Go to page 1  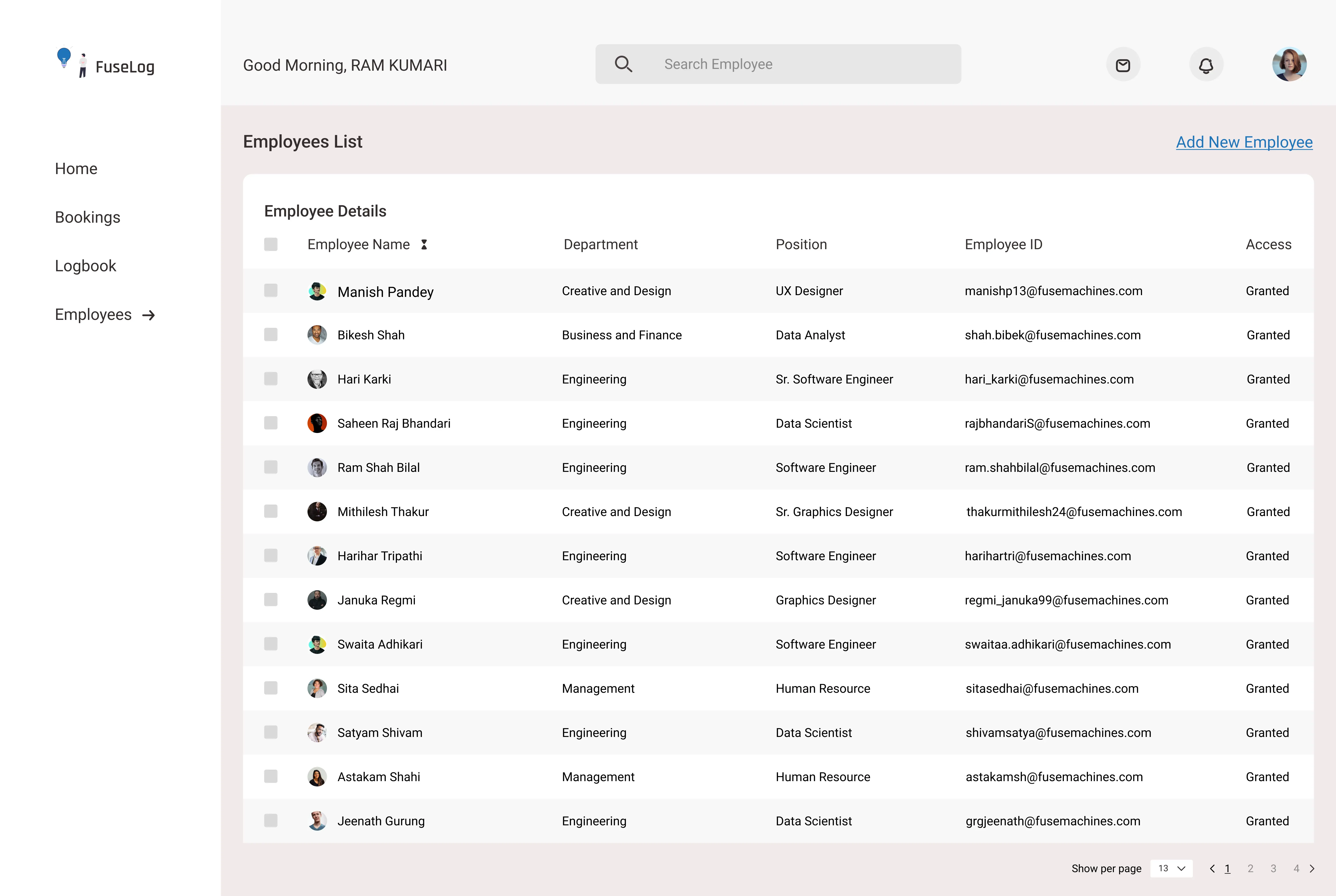tap(1228, 869)
